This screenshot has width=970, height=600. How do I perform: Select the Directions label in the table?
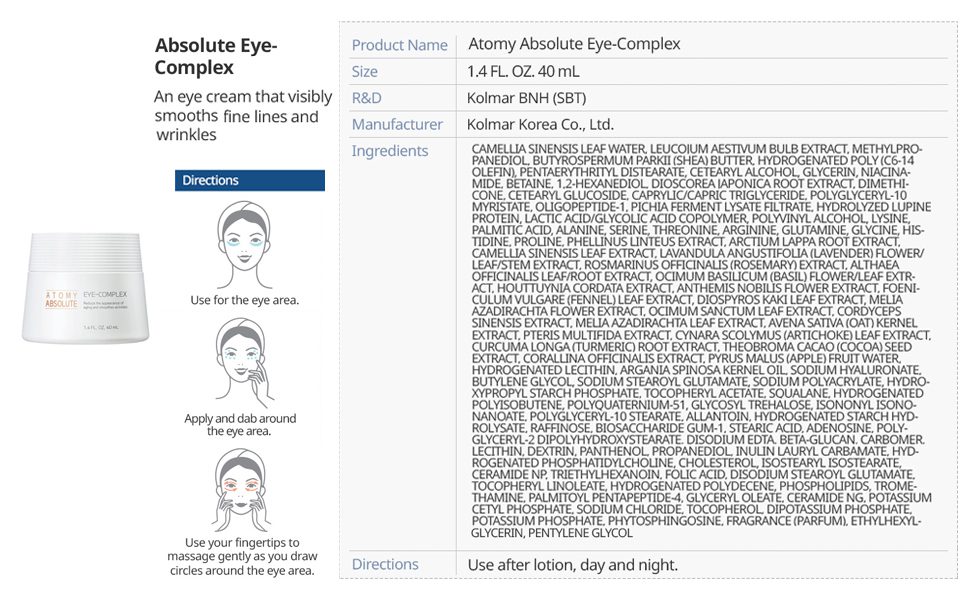pos(385,564)
